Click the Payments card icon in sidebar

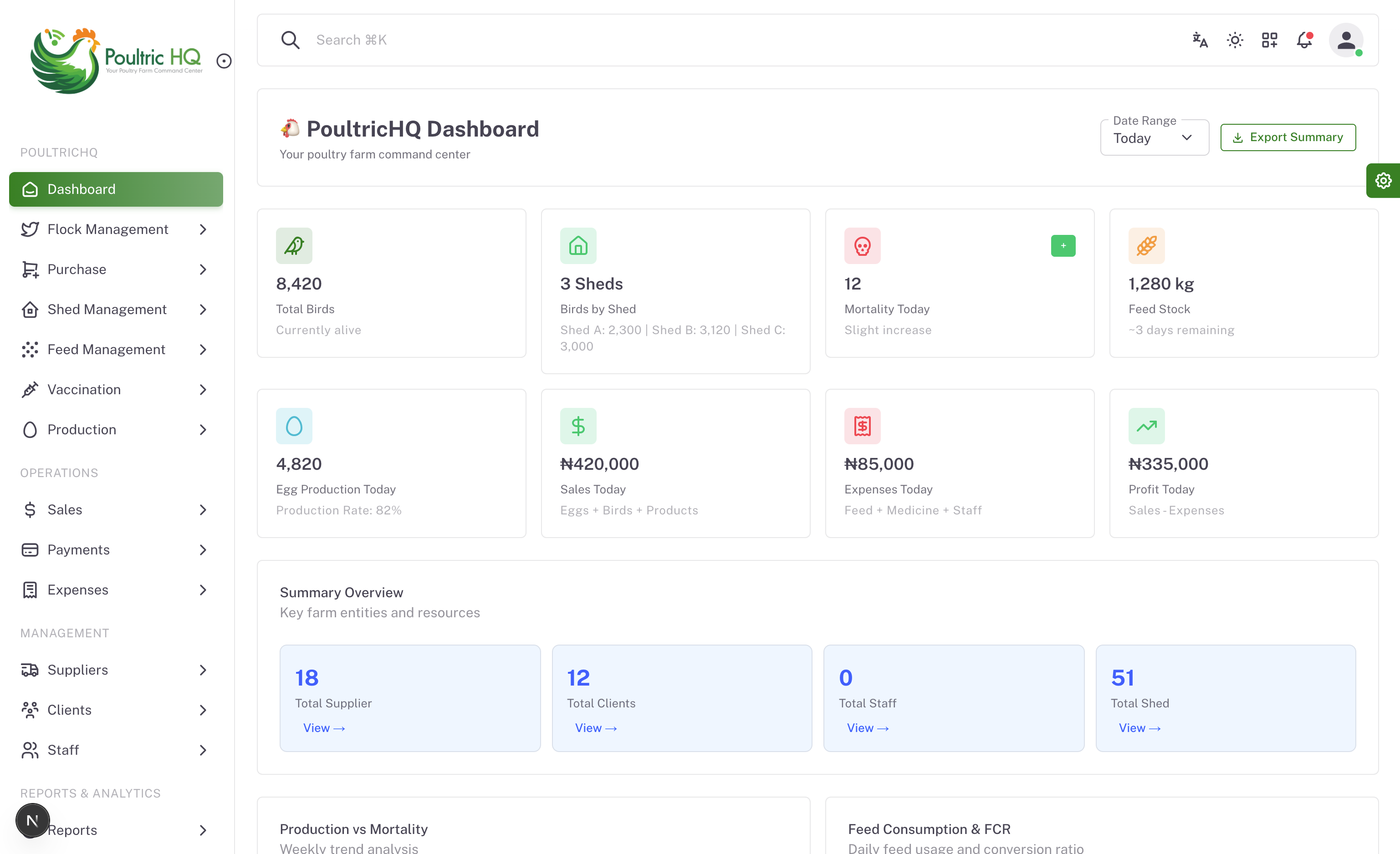click(x=30, y=549)
